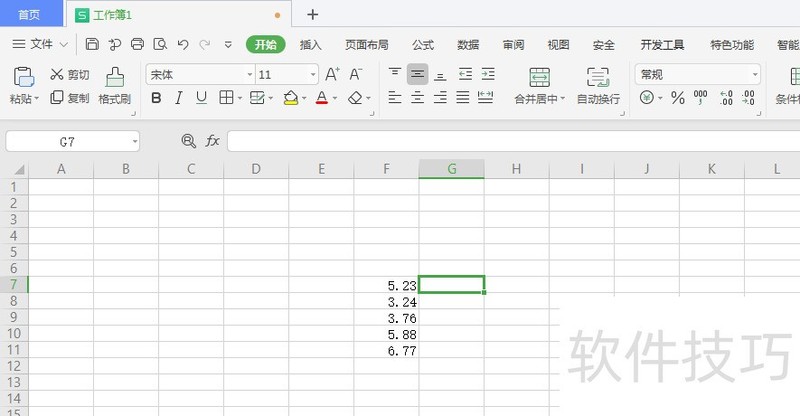The height and width of the screenshot is (416, 800).
Task: Increase font size with A+ icon
Action: coord(332,75)
